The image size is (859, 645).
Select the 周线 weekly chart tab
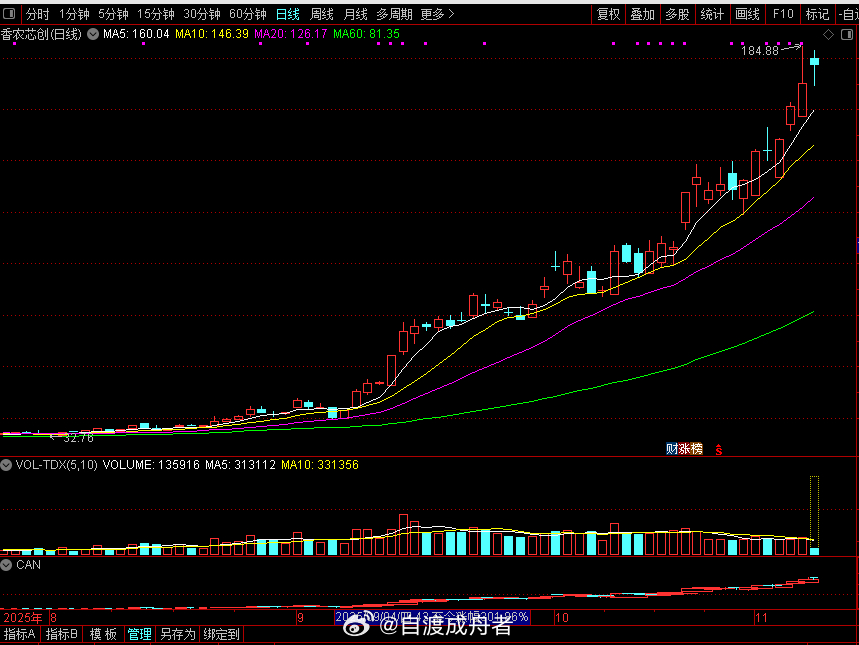pos(322,14)
